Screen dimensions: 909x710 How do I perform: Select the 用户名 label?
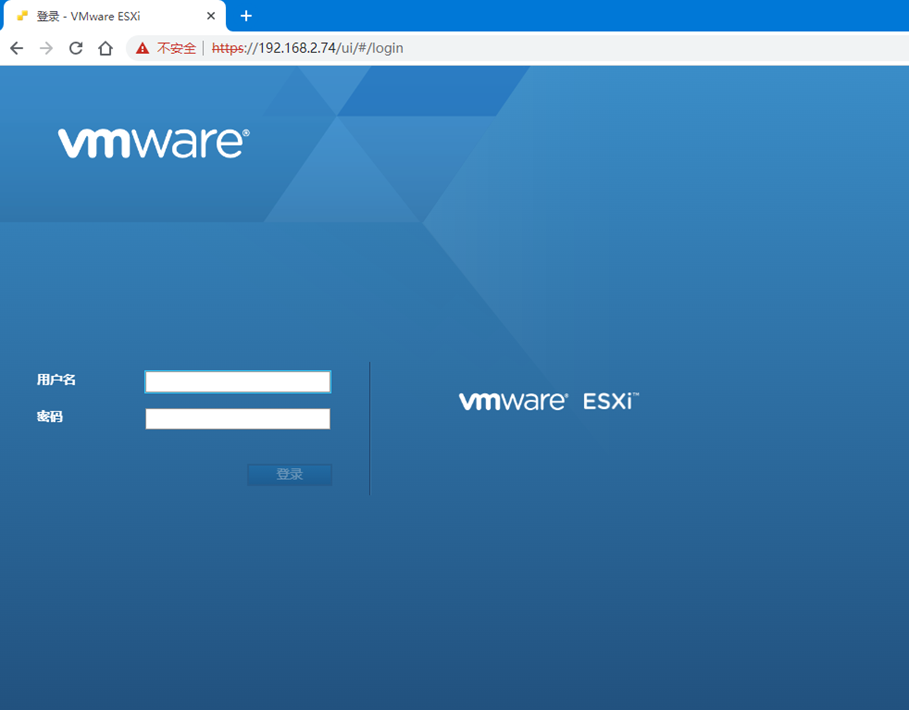coord(56,380)
